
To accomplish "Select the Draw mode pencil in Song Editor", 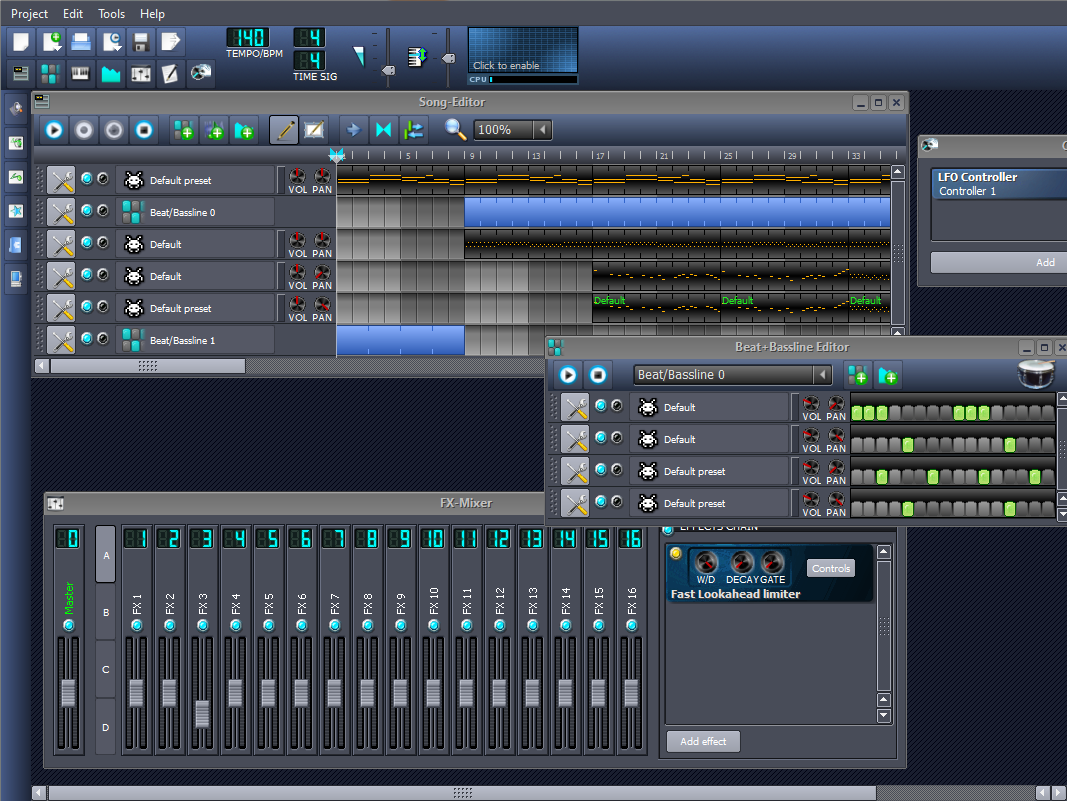I will (x=286, y=129).
